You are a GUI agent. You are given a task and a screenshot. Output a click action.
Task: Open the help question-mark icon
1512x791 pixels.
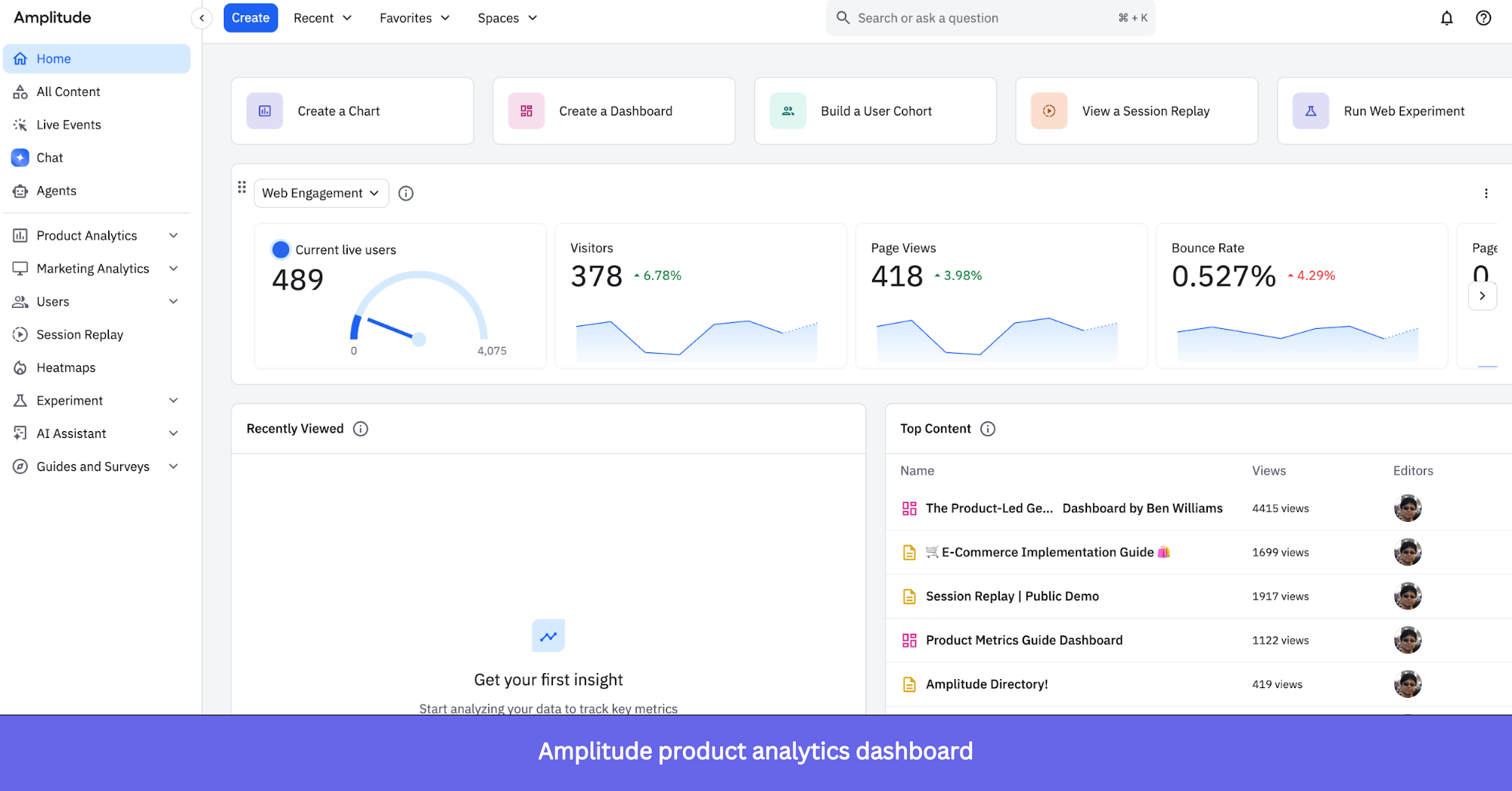(x=1483, y=17)
